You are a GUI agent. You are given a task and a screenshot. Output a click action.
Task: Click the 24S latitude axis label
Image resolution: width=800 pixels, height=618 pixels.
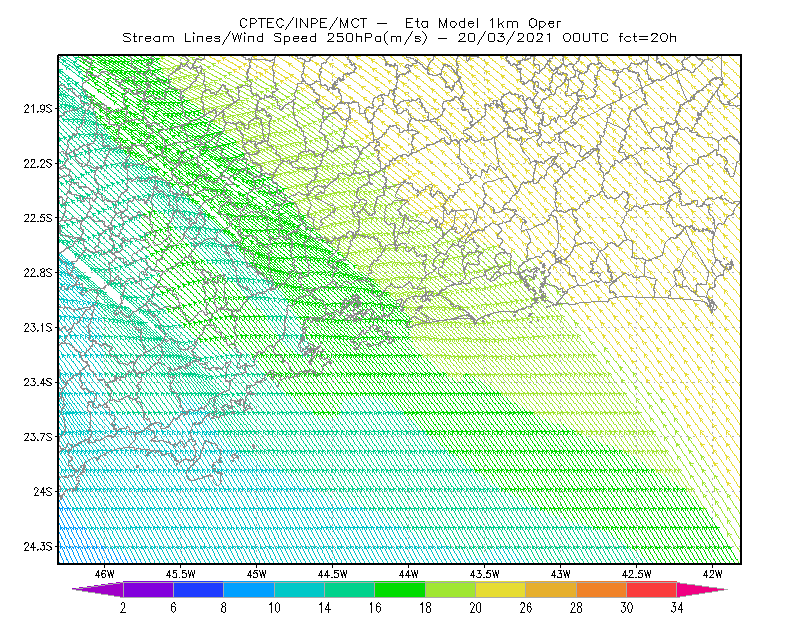point(43,491)
